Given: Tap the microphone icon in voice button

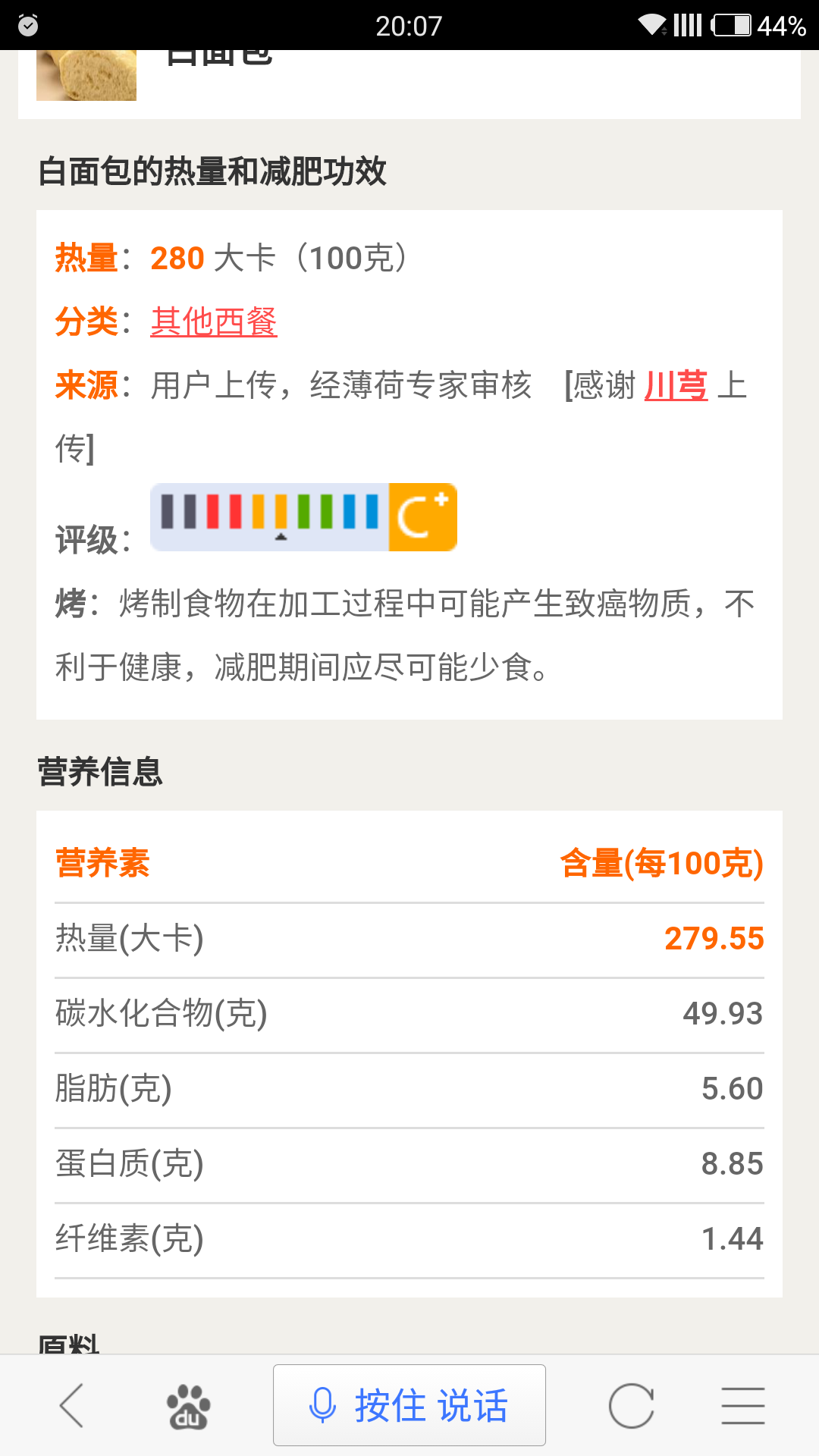Looking at the screenshot, I should pos(322,1405).
